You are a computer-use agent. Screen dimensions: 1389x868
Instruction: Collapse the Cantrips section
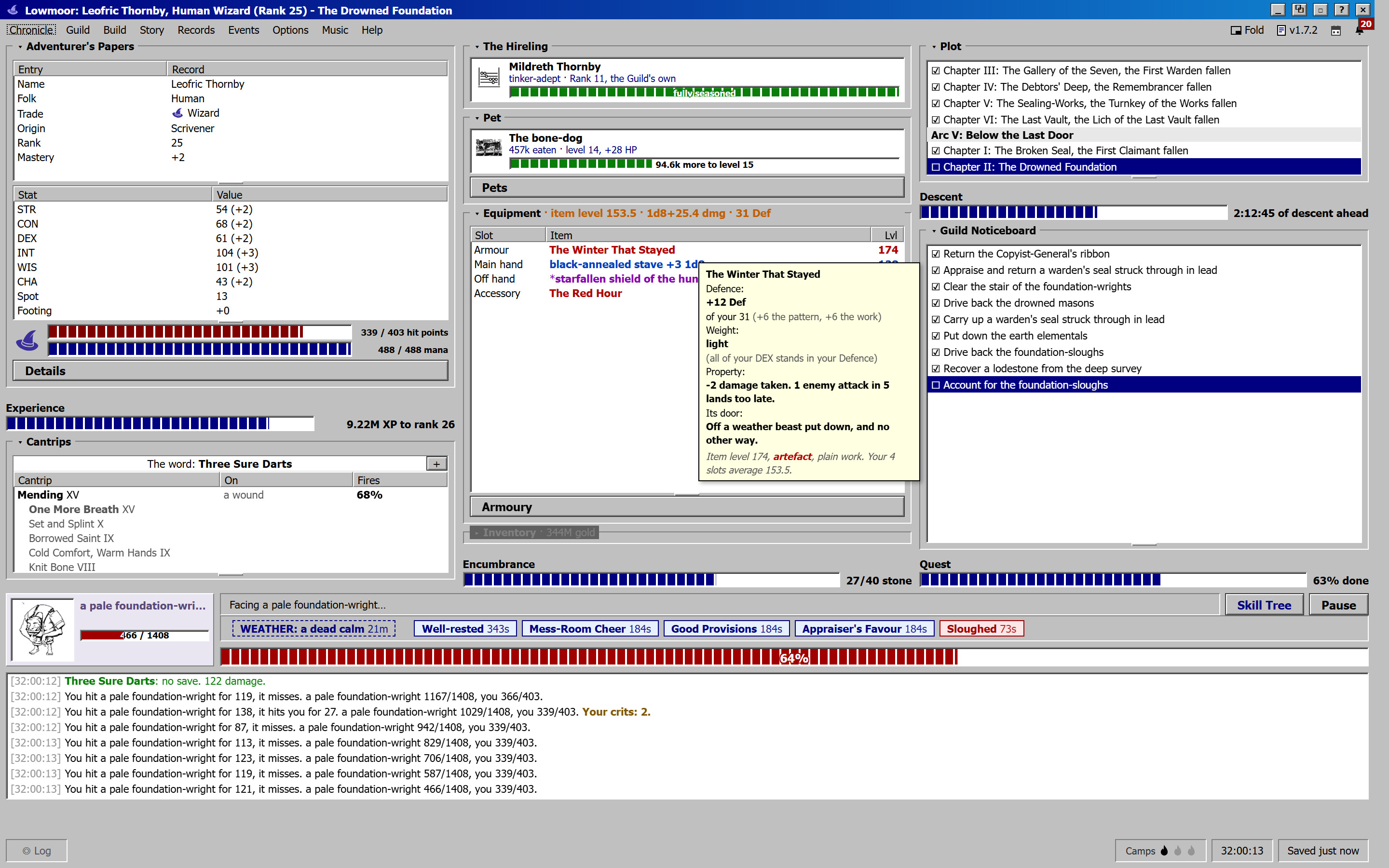click(x=20, y=442)
